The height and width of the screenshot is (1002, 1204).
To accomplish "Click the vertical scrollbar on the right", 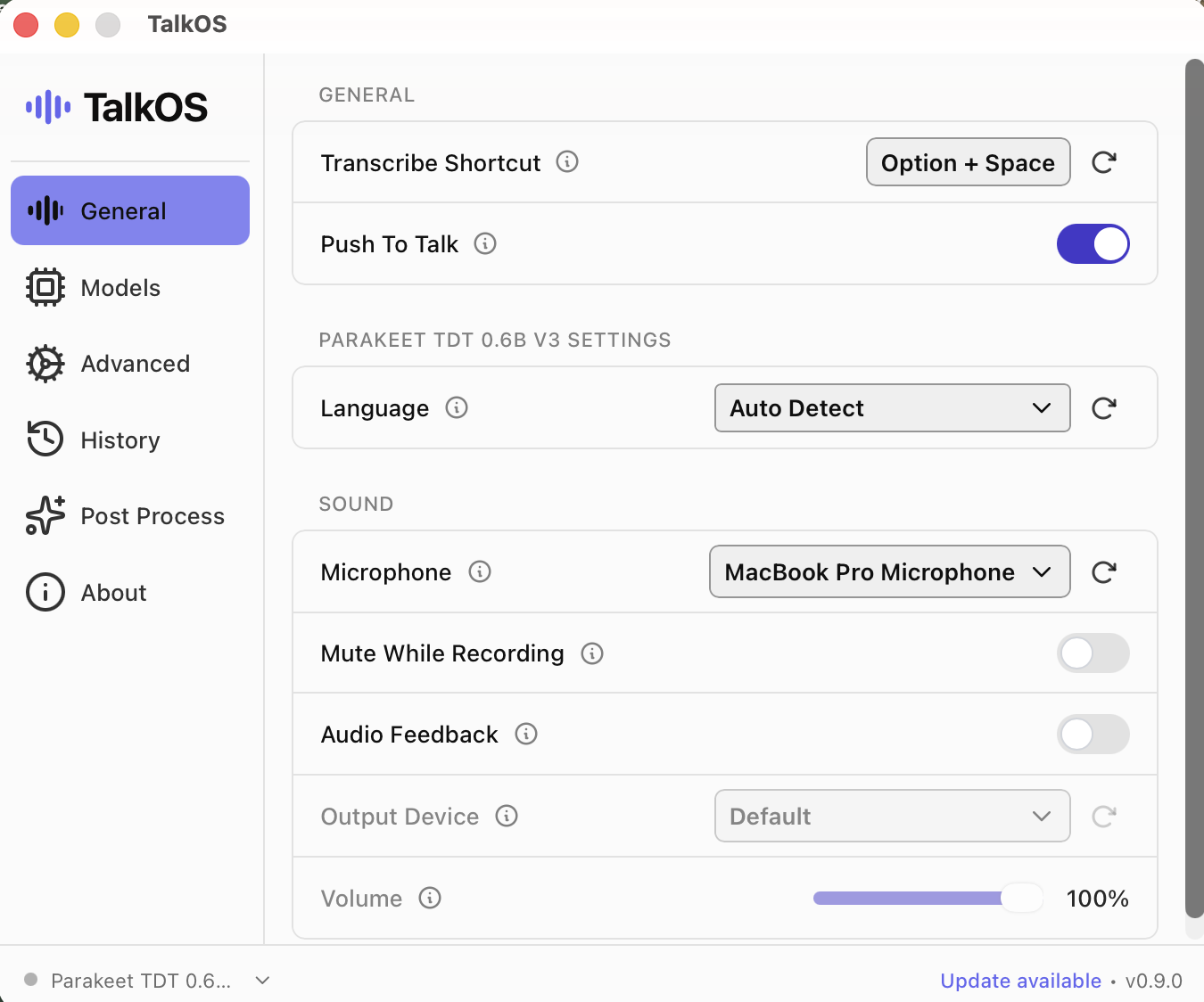I will tap(1194, 489).
